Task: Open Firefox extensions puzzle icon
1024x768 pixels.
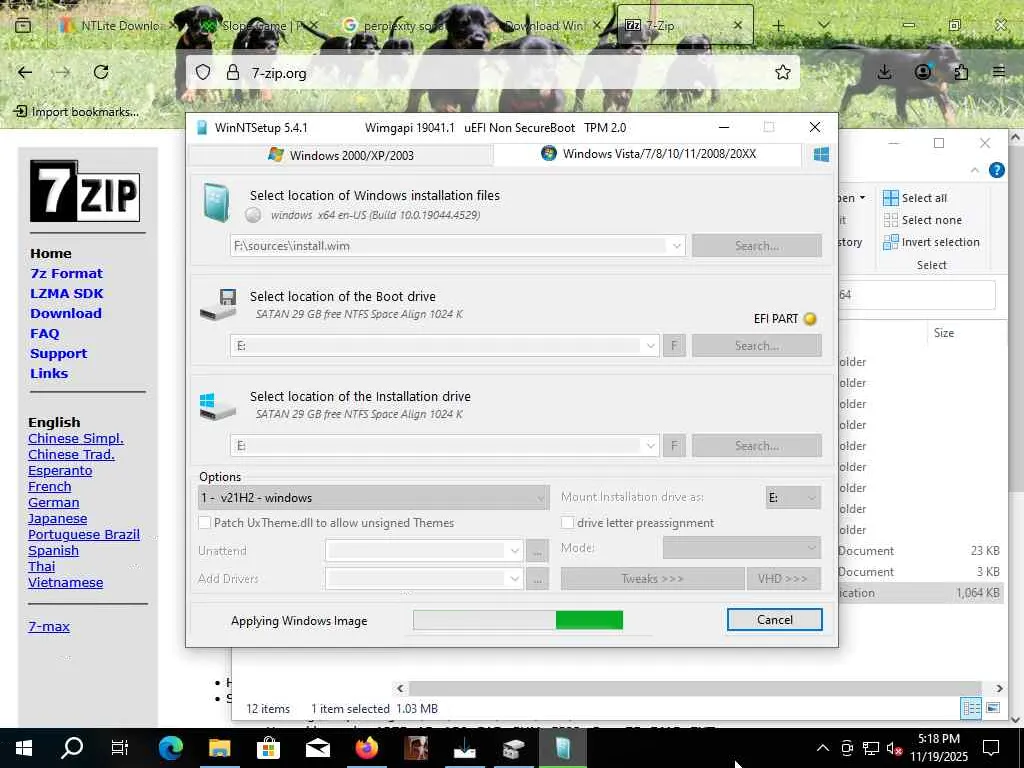Action: (x=961, y=72)
